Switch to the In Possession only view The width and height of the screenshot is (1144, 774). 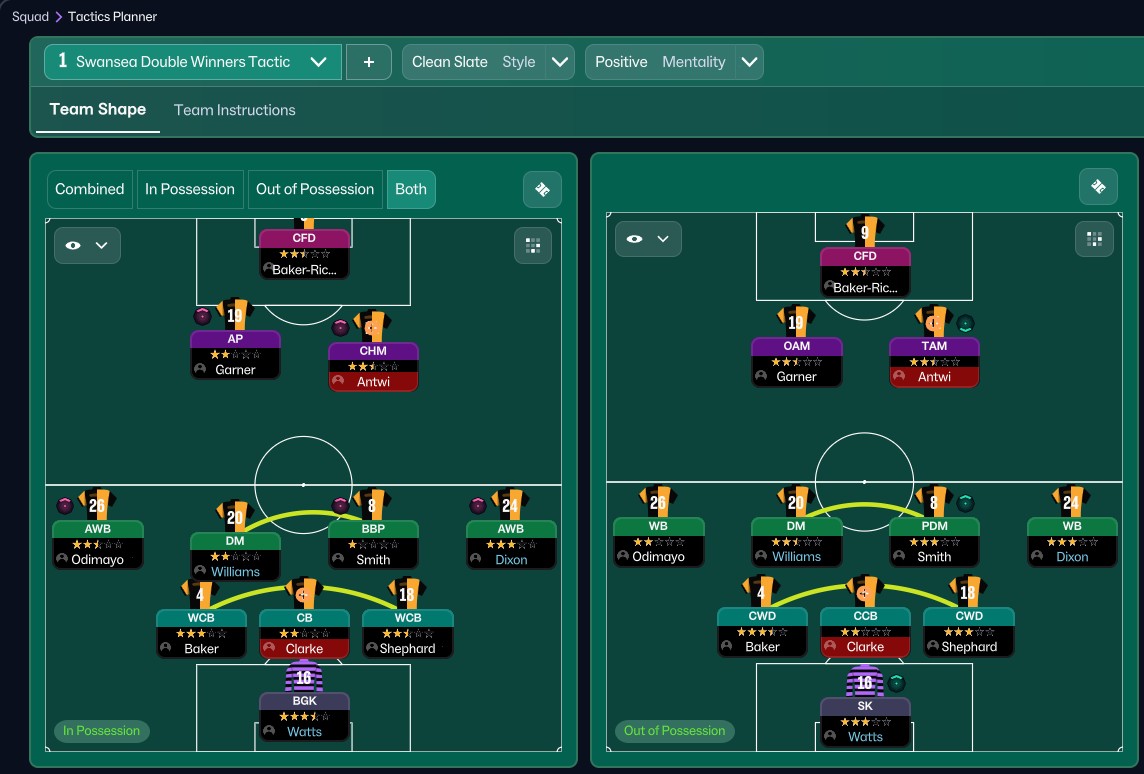coord(190,189)
